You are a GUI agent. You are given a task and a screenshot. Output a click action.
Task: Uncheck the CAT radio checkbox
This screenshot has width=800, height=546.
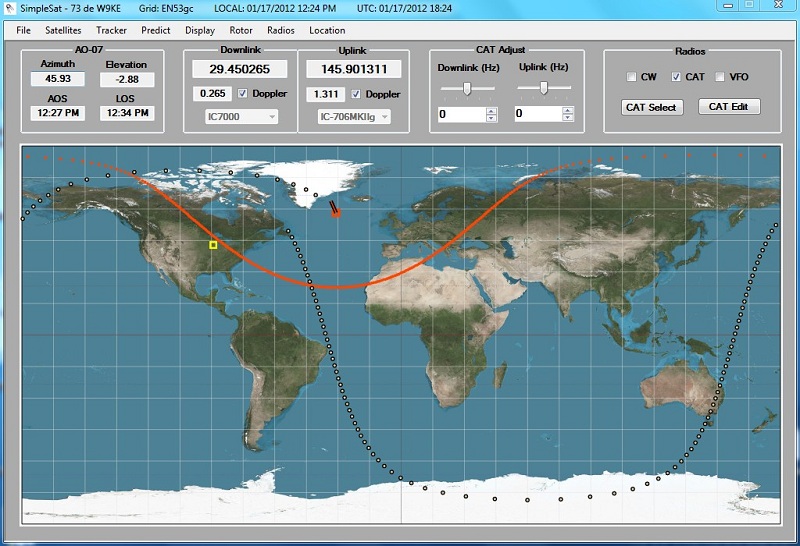click(676, 77)
